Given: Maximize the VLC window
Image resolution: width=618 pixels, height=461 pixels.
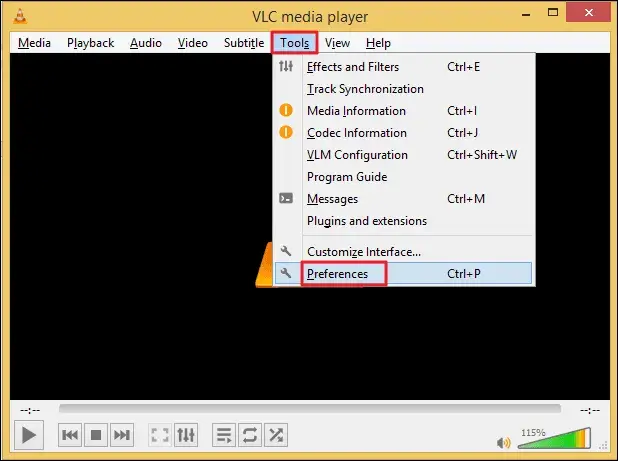Looking at the screenshot, I should tap(553, 13).
